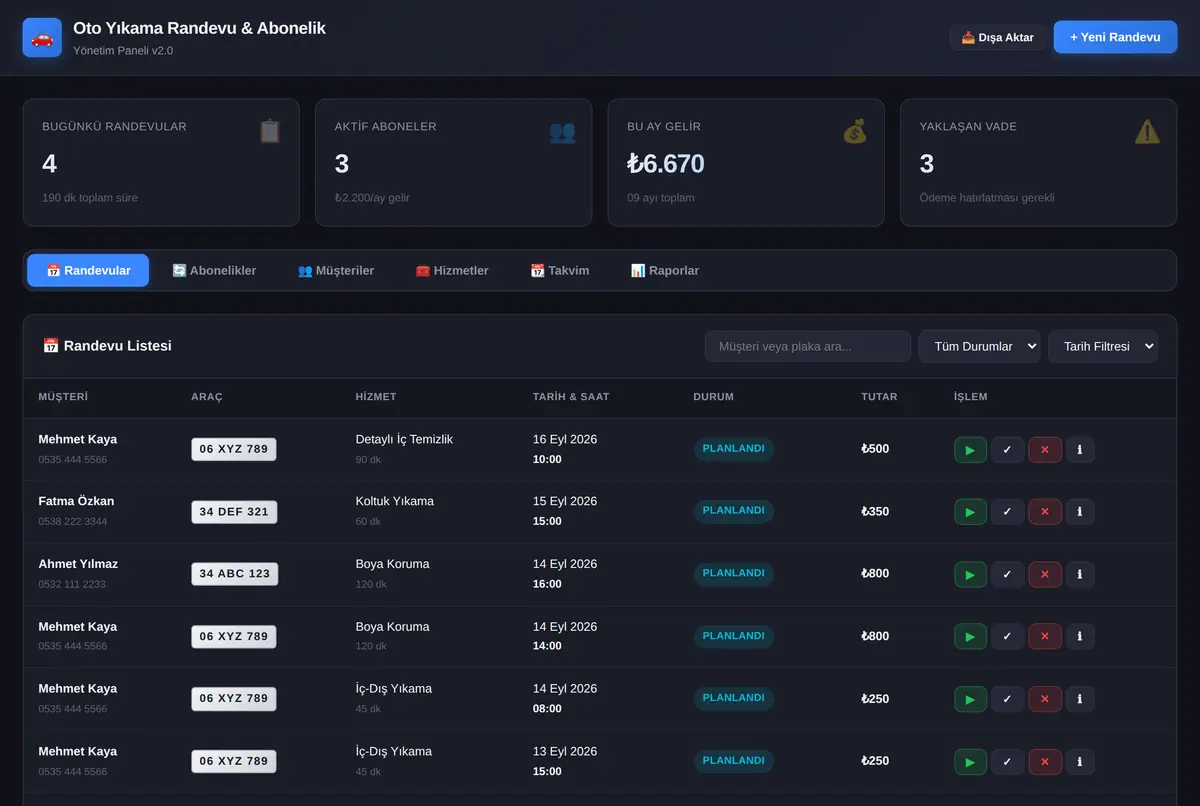
Task: Cancel Mehmet Kaya's 14 Eyl 08:00 appointment
Action: pyautogui.click(x=1044, y=699)
